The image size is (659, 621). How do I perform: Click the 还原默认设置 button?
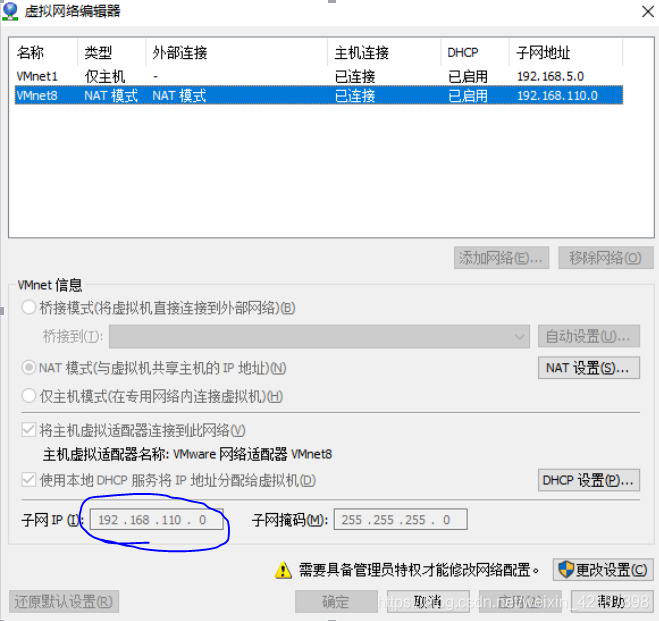click(x=64, y=601)
